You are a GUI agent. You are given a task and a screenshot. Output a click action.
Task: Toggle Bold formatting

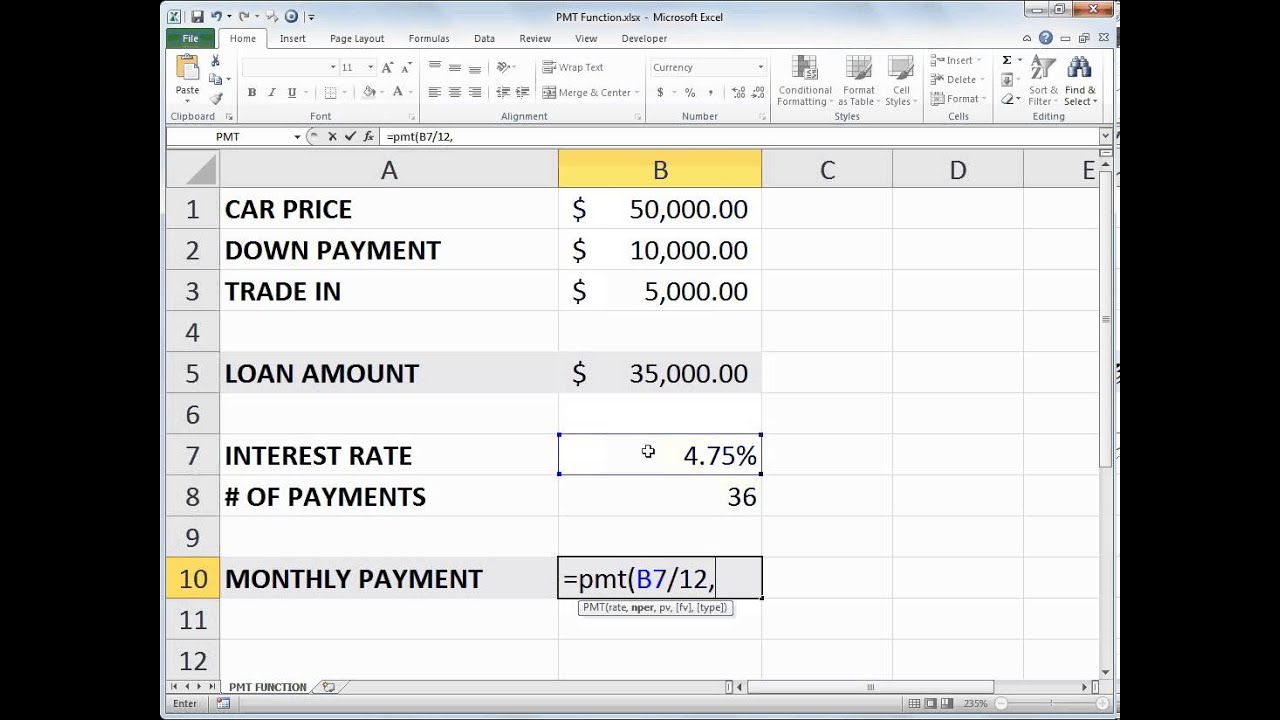(252, 92)
